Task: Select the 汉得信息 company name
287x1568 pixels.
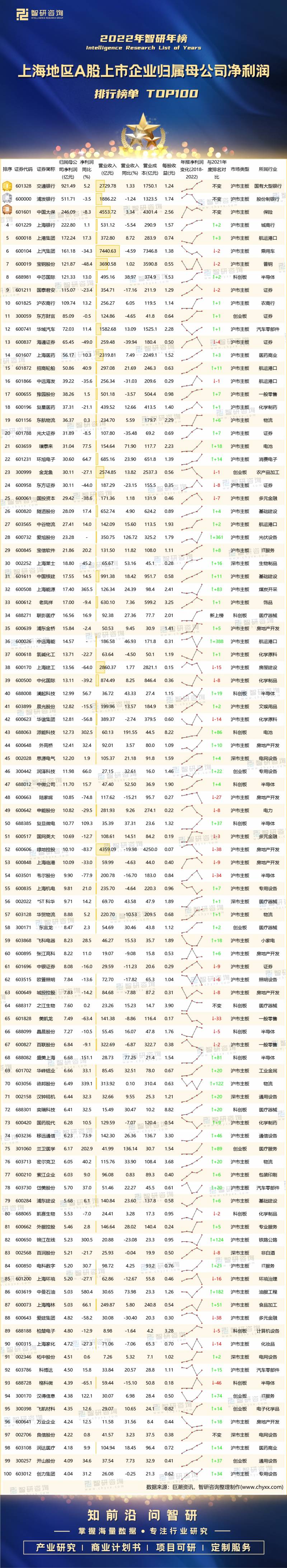Action: (x=46, y=1396)
